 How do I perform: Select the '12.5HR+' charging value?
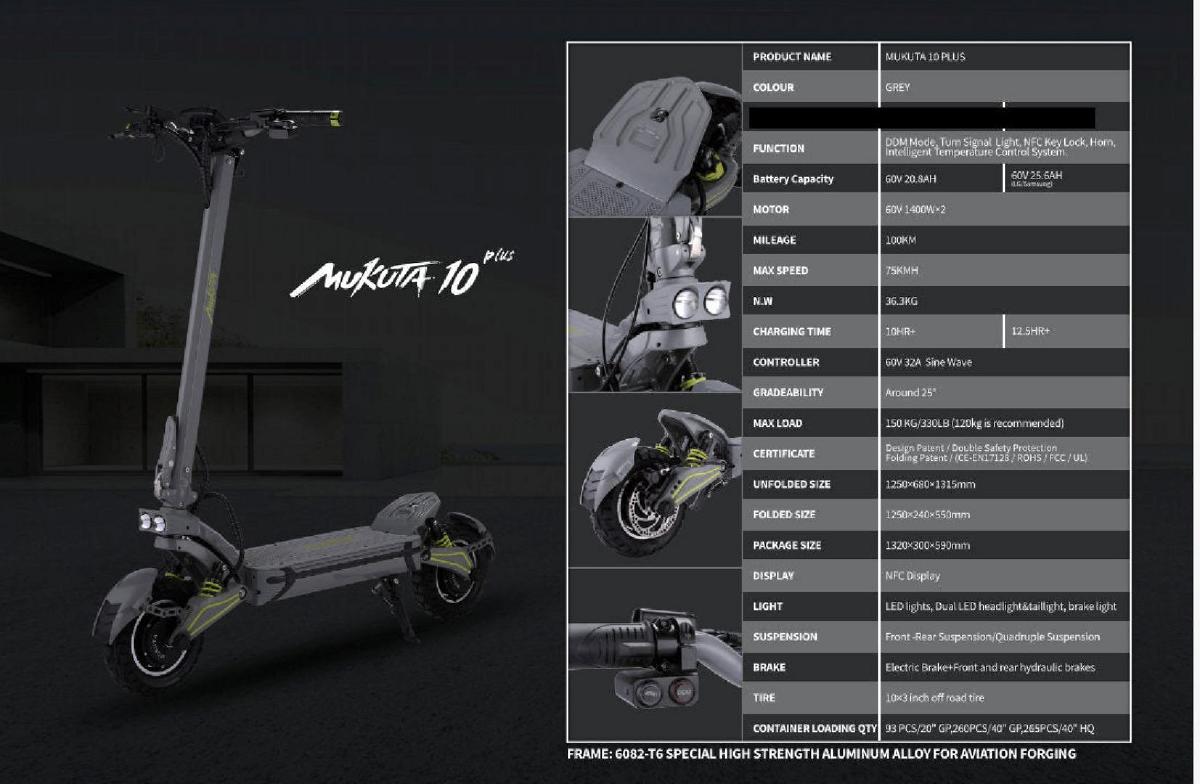1030,331
